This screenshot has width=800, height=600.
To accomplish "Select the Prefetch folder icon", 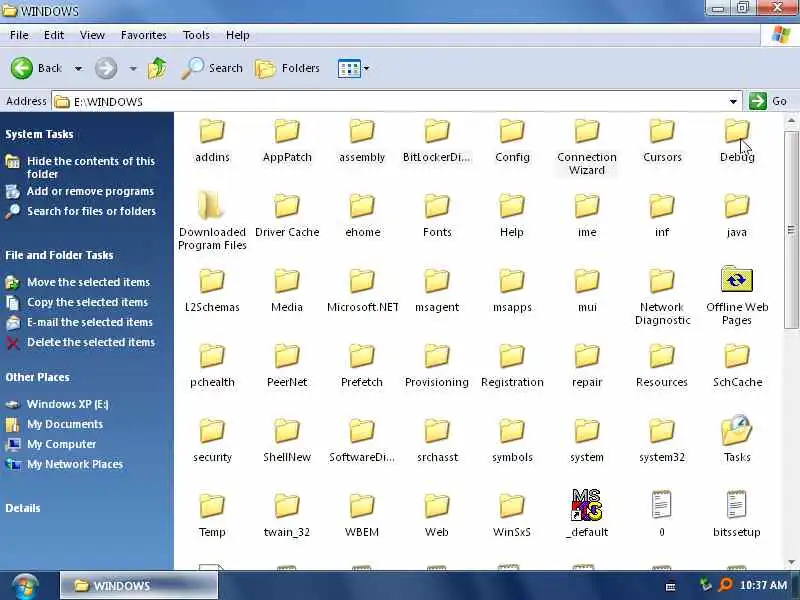I will tap(362, 356).
